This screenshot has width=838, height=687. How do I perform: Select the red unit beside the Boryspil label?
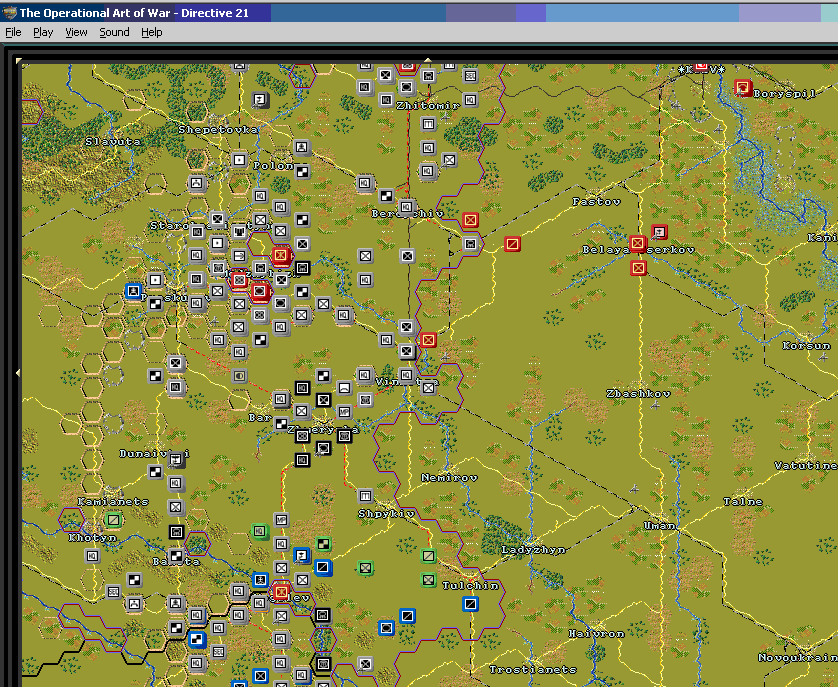(x=742, y=88)
